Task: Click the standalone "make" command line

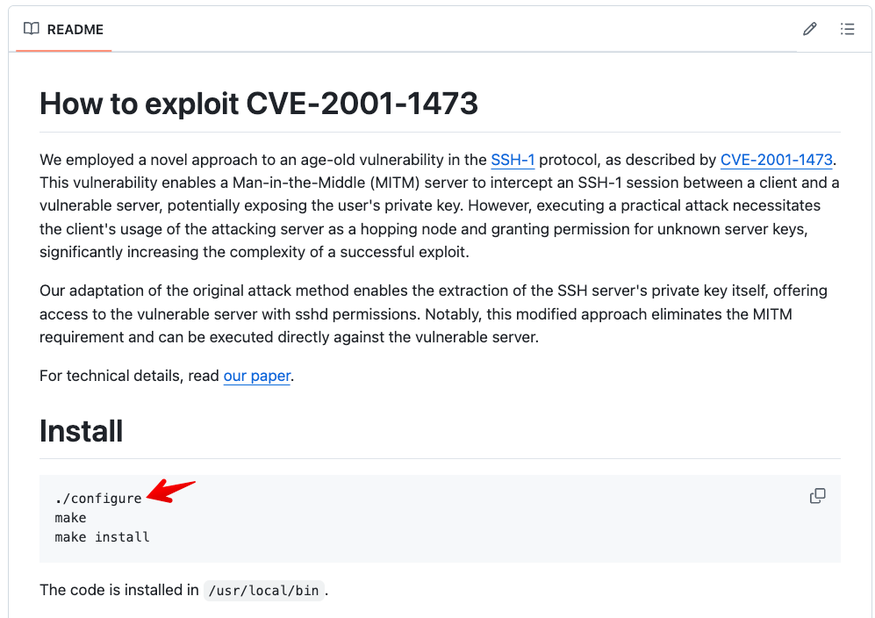Action: coord(70,518)
